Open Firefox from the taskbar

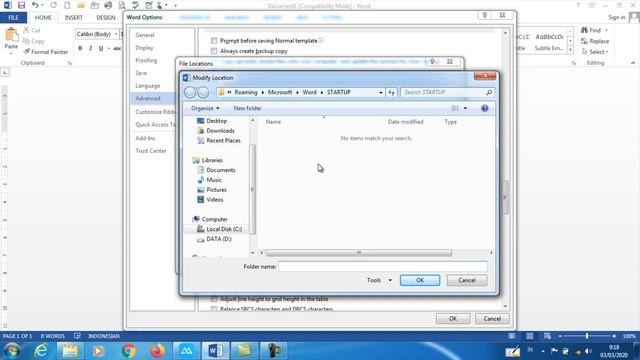(157, 351)
